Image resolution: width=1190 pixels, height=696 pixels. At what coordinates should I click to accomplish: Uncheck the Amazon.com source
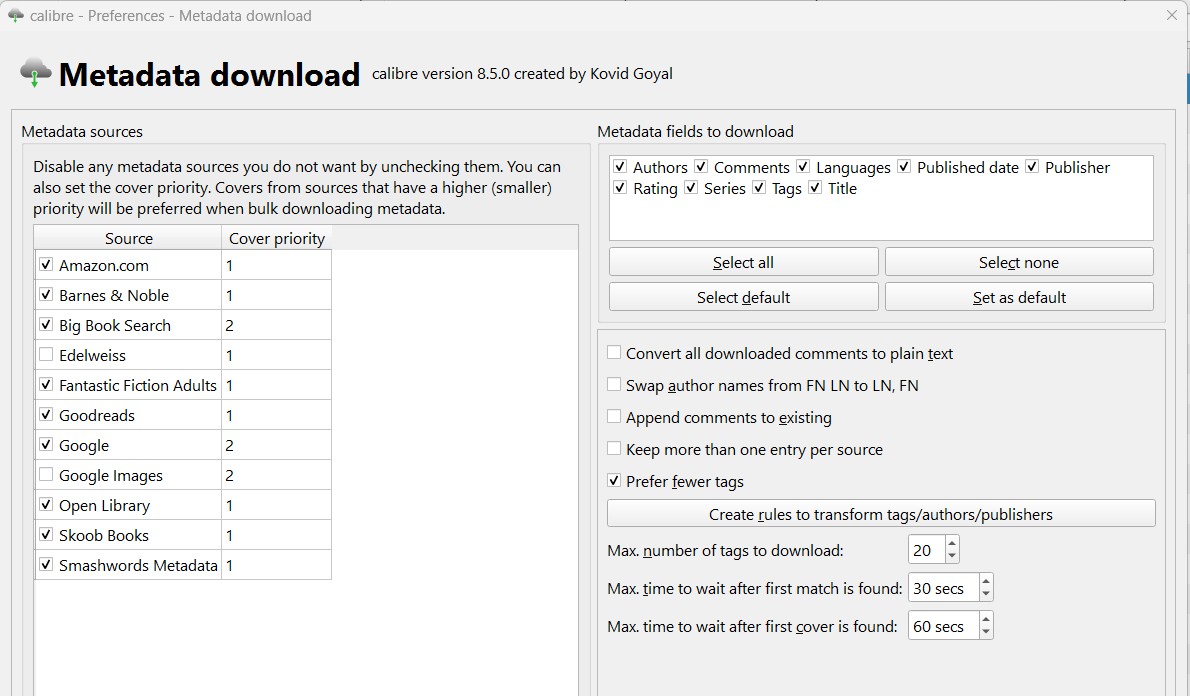[x=46, y=264]
